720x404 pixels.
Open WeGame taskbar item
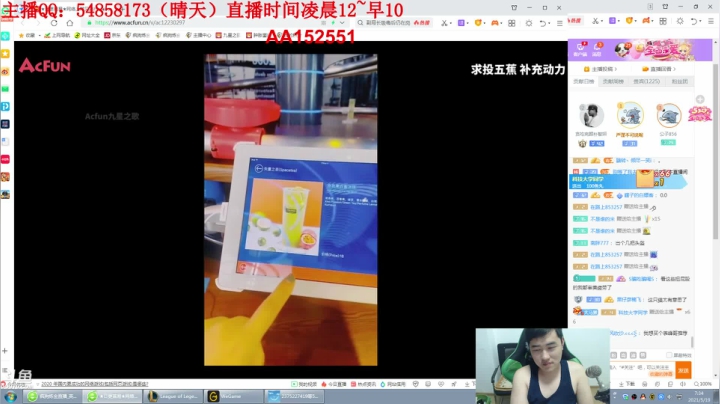pos(234,396)
